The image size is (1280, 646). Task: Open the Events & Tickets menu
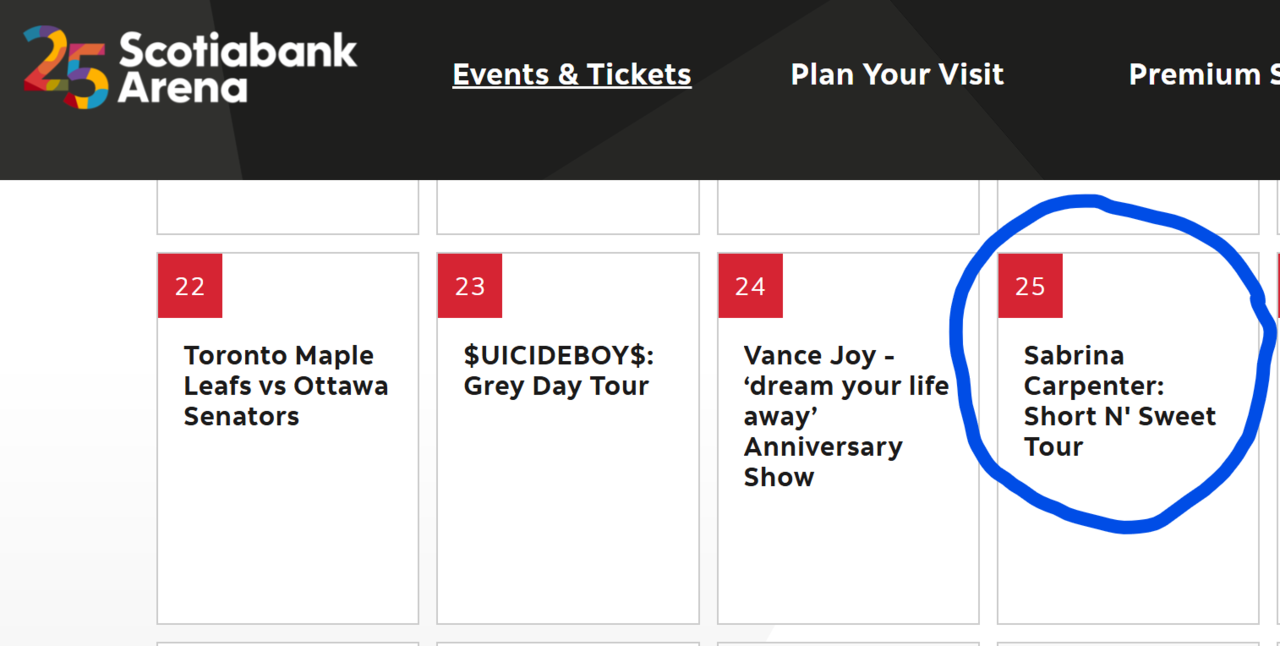tap(571, 75)
